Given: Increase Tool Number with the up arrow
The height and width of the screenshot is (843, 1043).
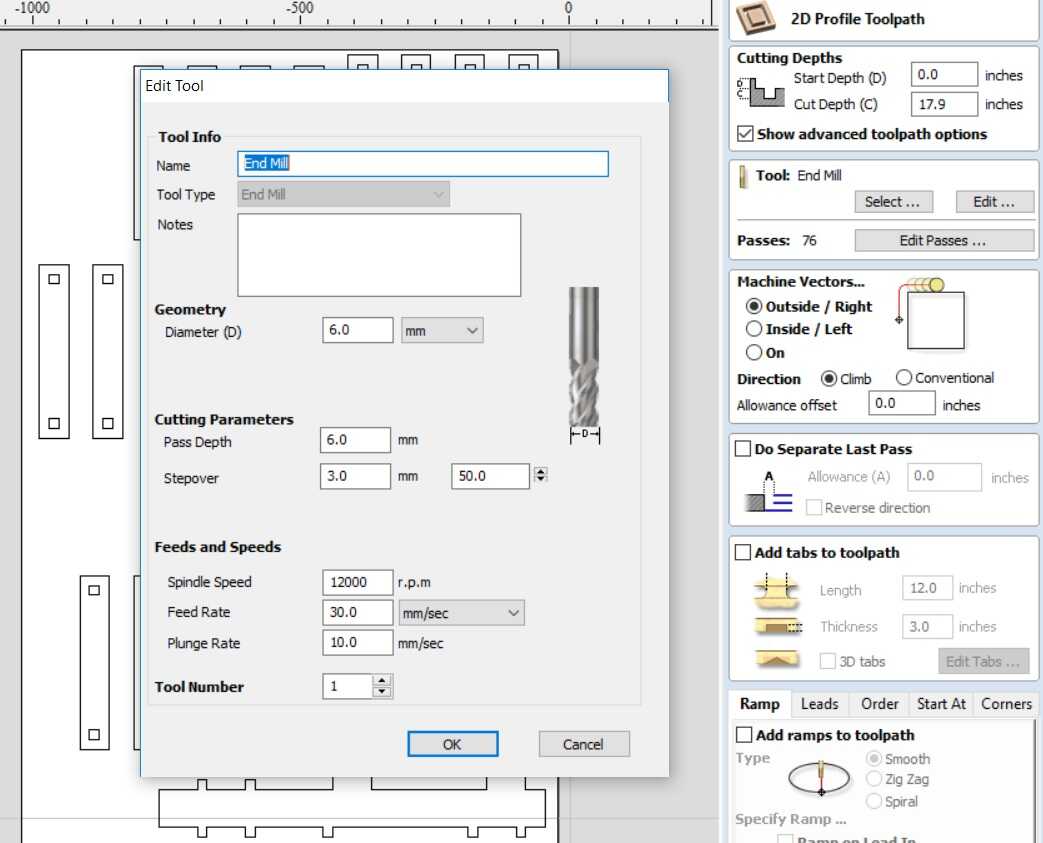Looking at the screenshot, I should (x=382, y=680).
